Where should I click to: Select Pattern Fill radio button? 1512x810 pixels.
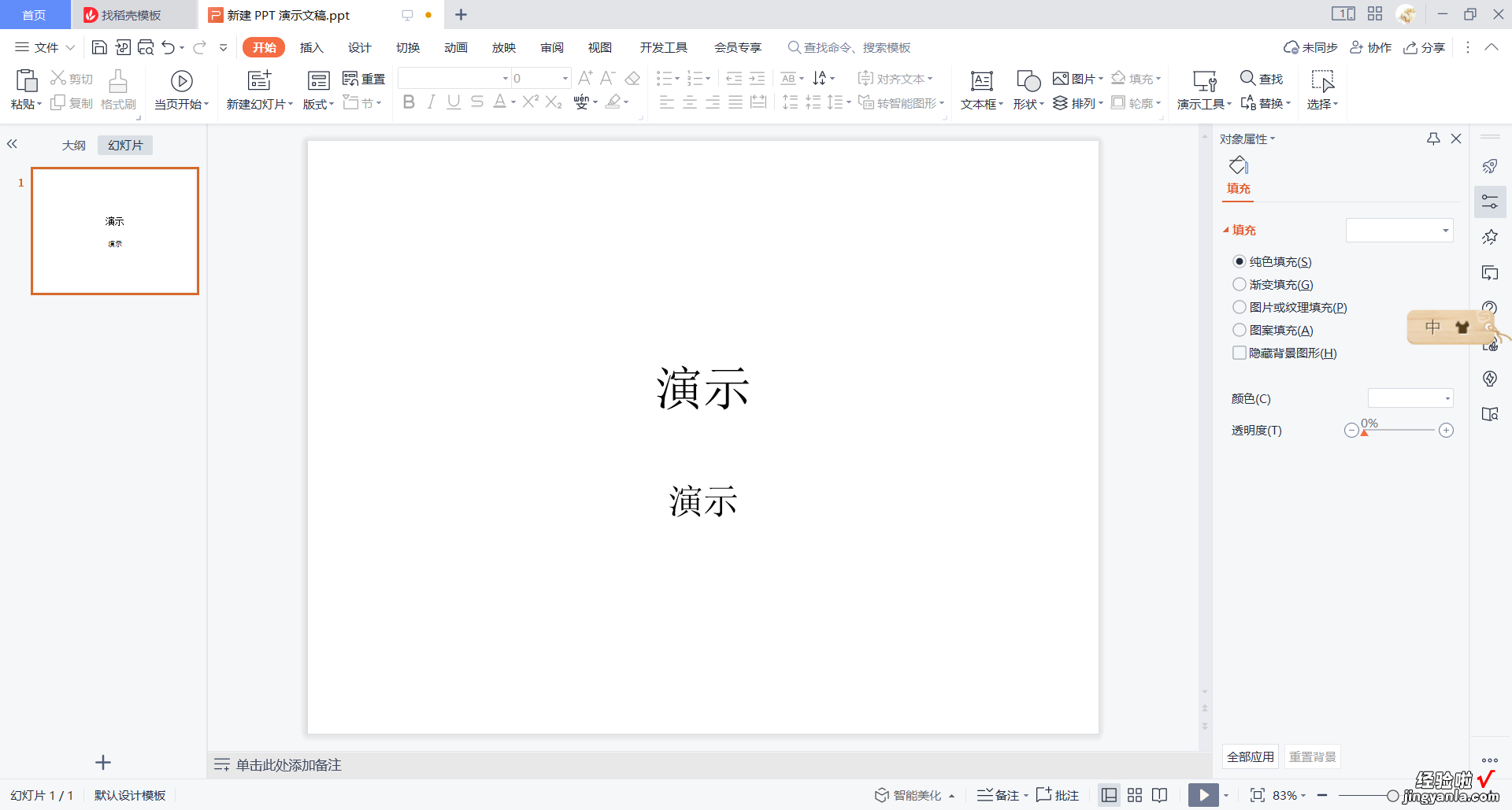(x=1240, y=330)
